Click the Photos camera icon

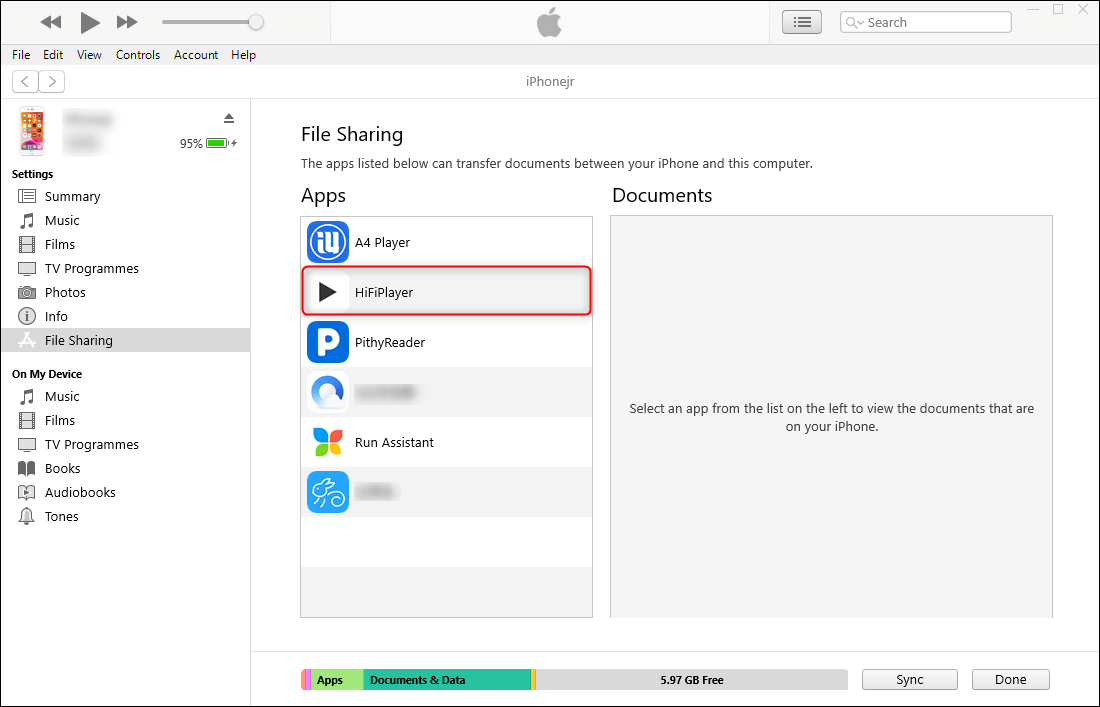[x=27, y=292]
